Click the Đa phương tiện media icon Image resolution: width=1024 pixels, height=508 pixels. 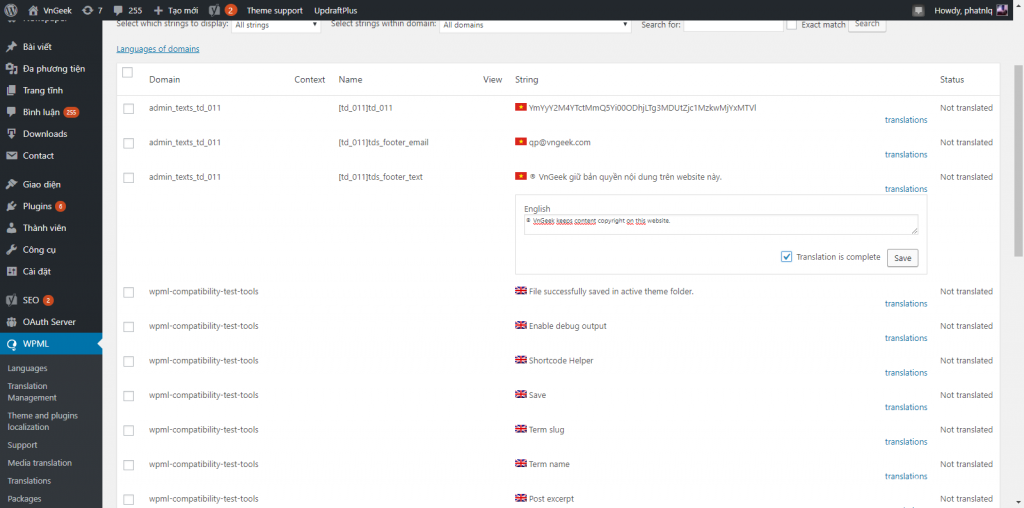click(x=11, y=69)
